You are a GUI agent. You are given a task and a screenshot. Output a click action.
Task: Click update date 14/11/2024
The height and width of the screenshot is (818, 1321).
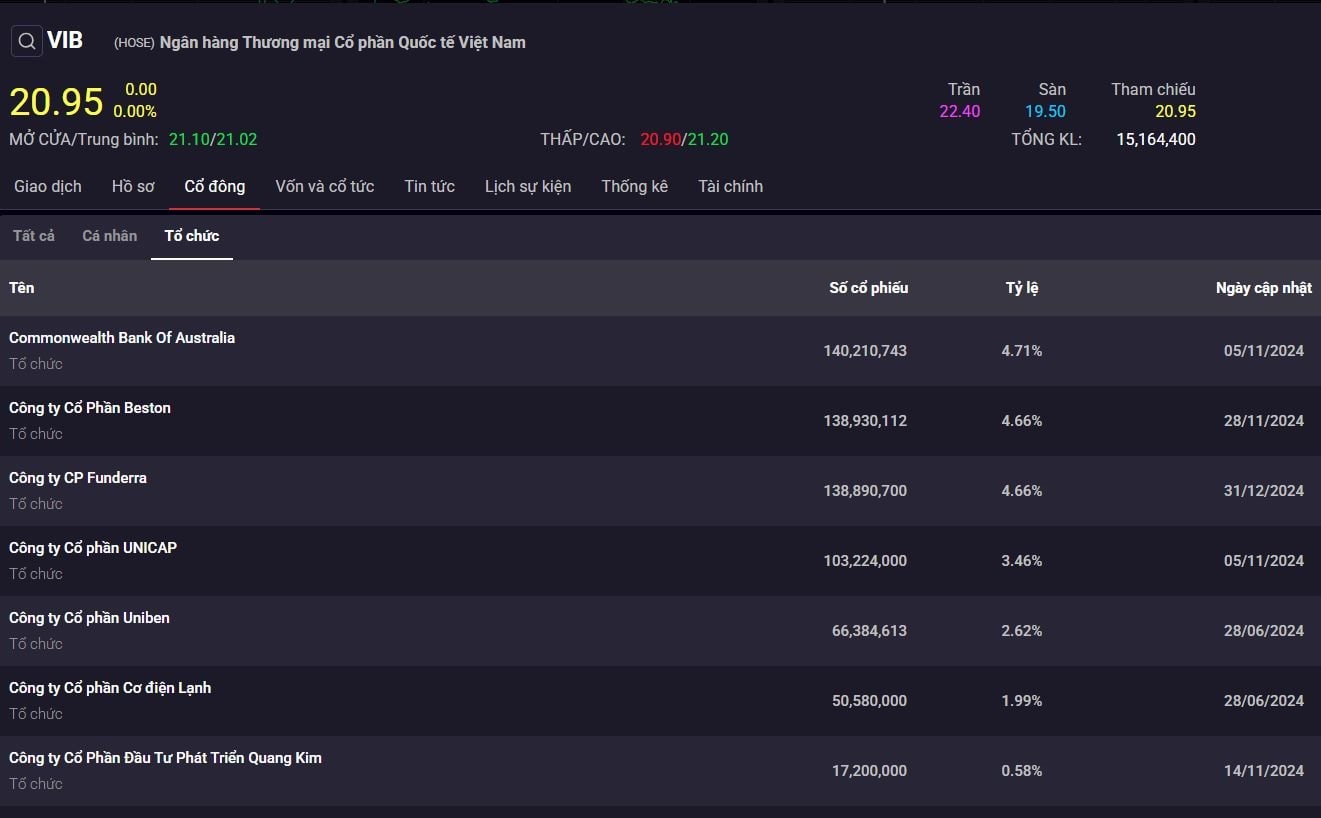(x=1264, y=771)
